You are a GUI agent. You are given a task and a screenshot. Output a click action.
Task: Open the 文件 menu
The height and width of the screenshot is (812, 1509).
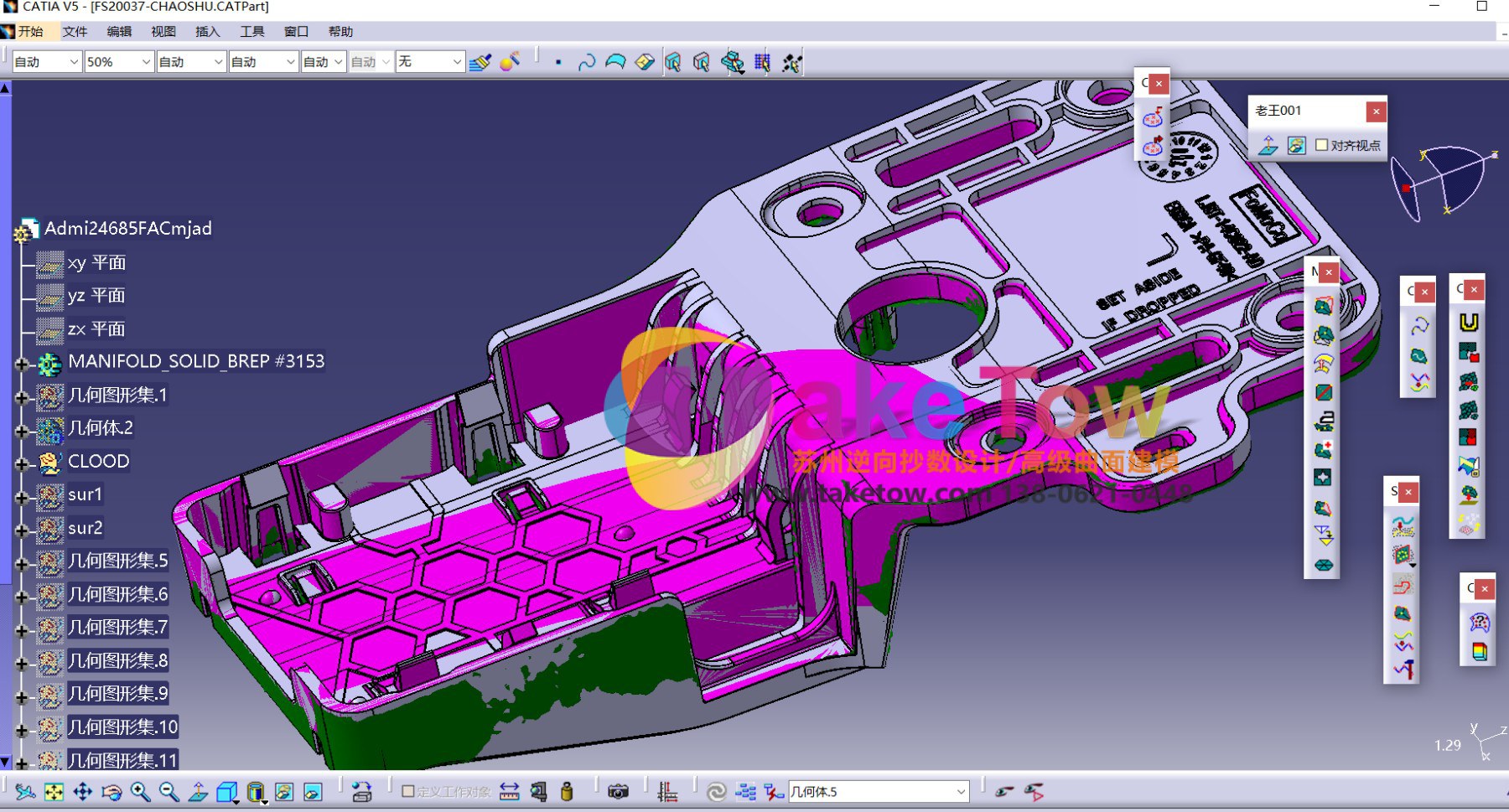click(x=75, y=32)
